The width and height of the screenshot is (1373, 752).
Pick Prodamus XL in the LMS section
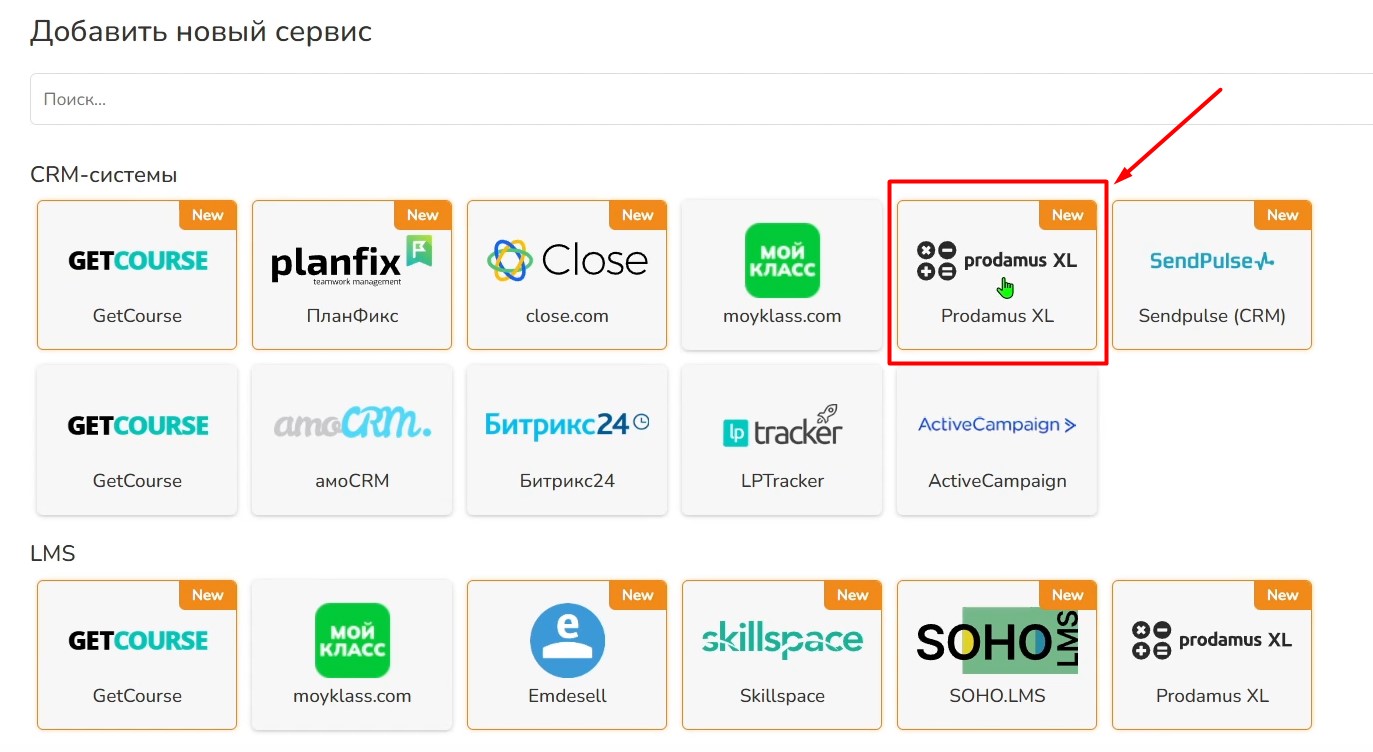pos(1212,655)
